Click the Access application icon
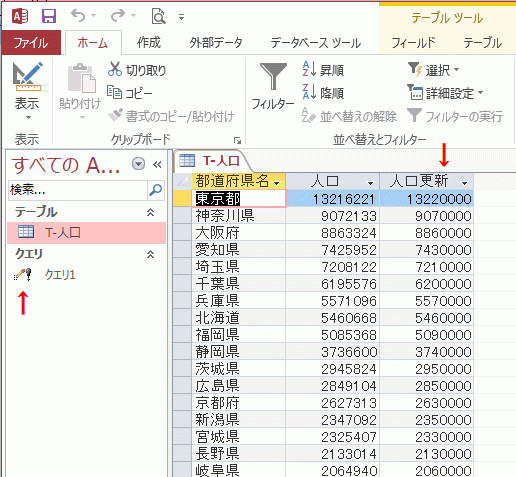The width and height of the screenshot is (516, 477). (20, 16)
